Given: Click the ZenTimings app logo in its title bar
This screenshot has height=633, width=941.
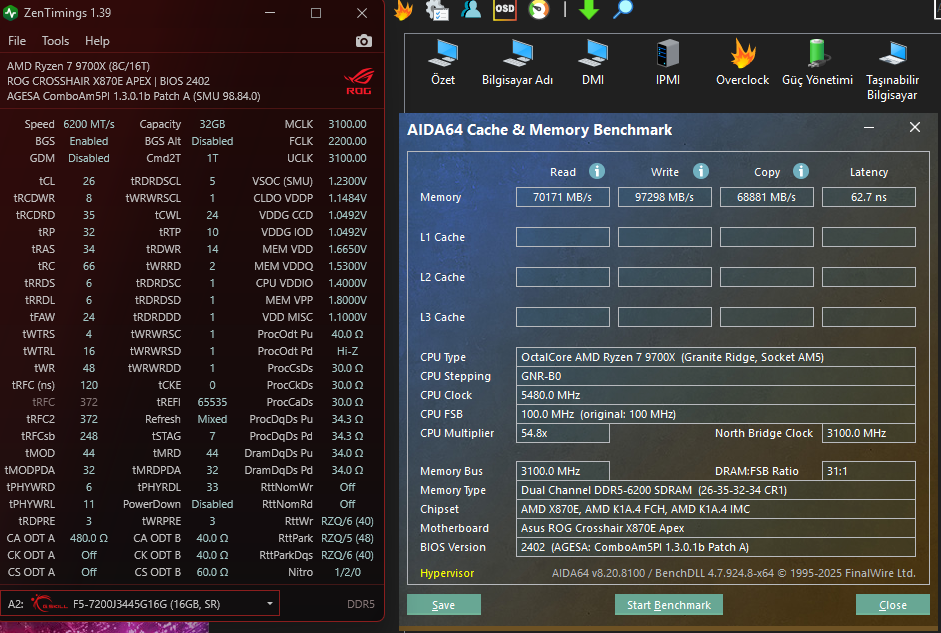Looking at the screenshot, I should click(x=11, y=13).
